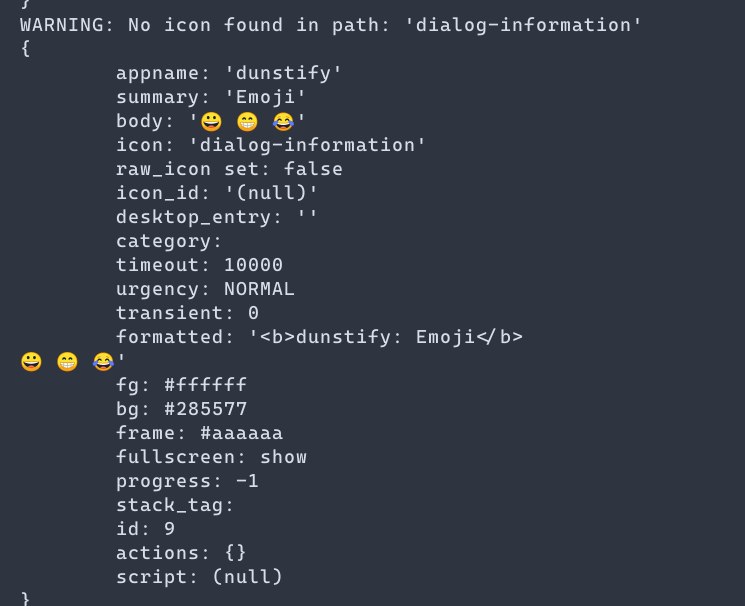The height and width of the screenshot is (606, 745).
Task: Click the tears of joy emoji in the body line
Action: [x=283, y=122]
